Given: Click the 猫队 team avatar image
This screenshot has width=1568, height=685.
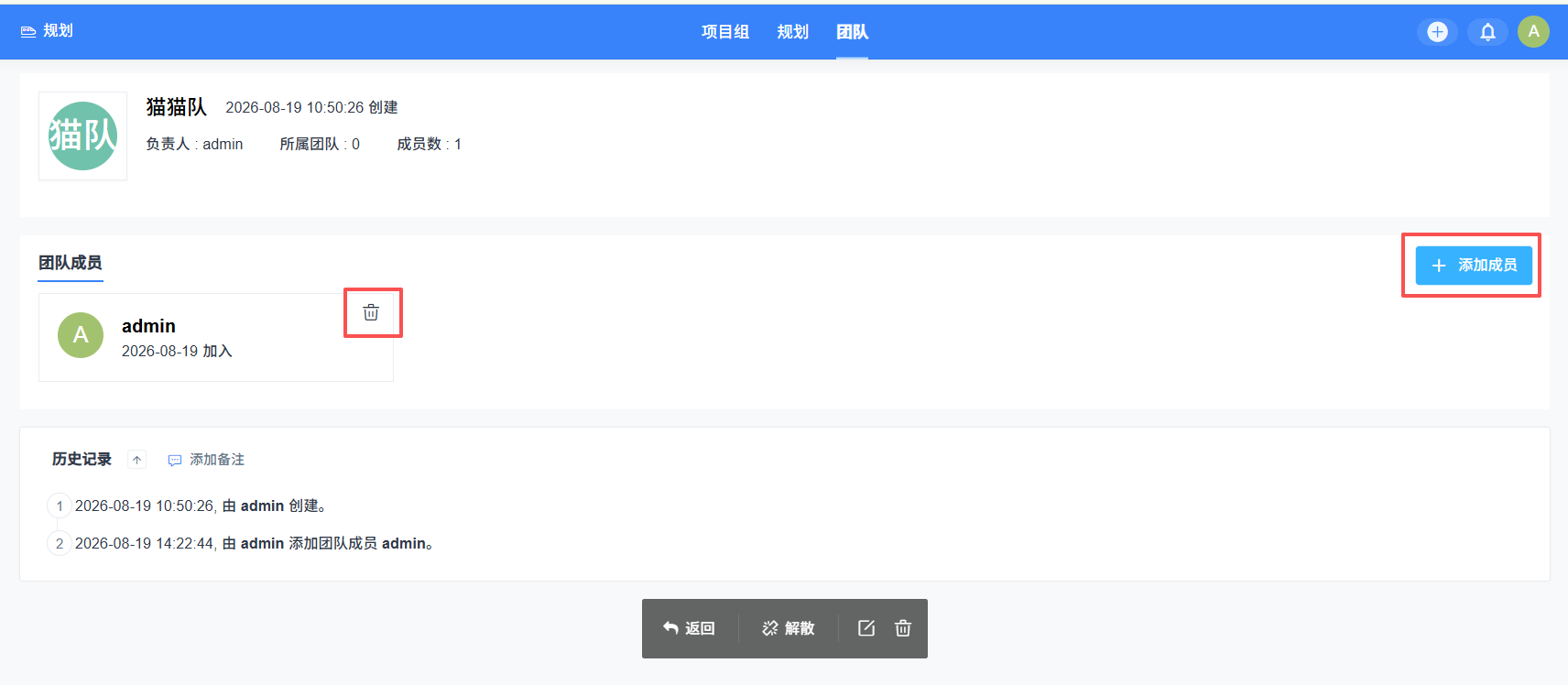Looking at the screenshot, I should pyautogui.click(x=82, y=136).
